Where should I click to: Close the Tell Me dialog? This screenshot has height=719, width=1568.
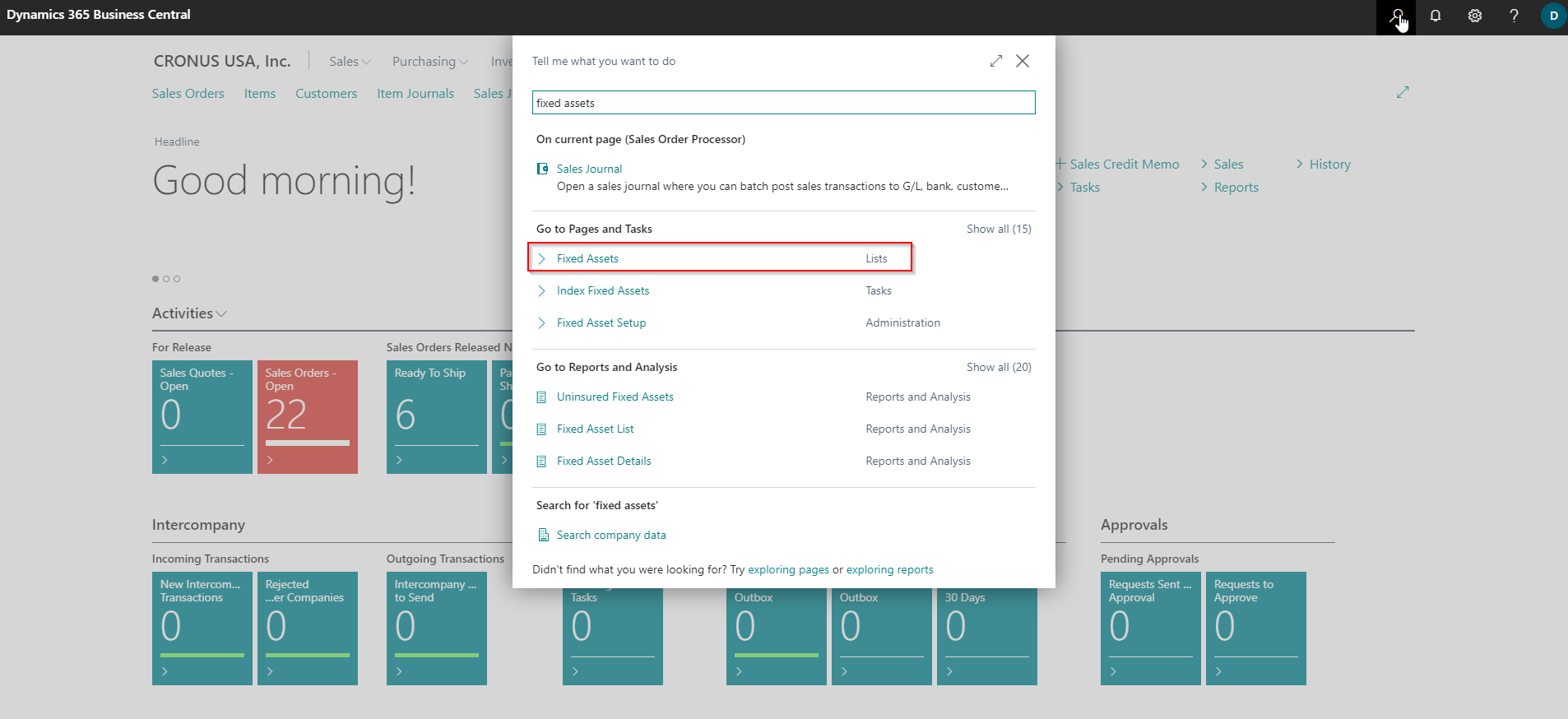click(x=1023, y=61)
